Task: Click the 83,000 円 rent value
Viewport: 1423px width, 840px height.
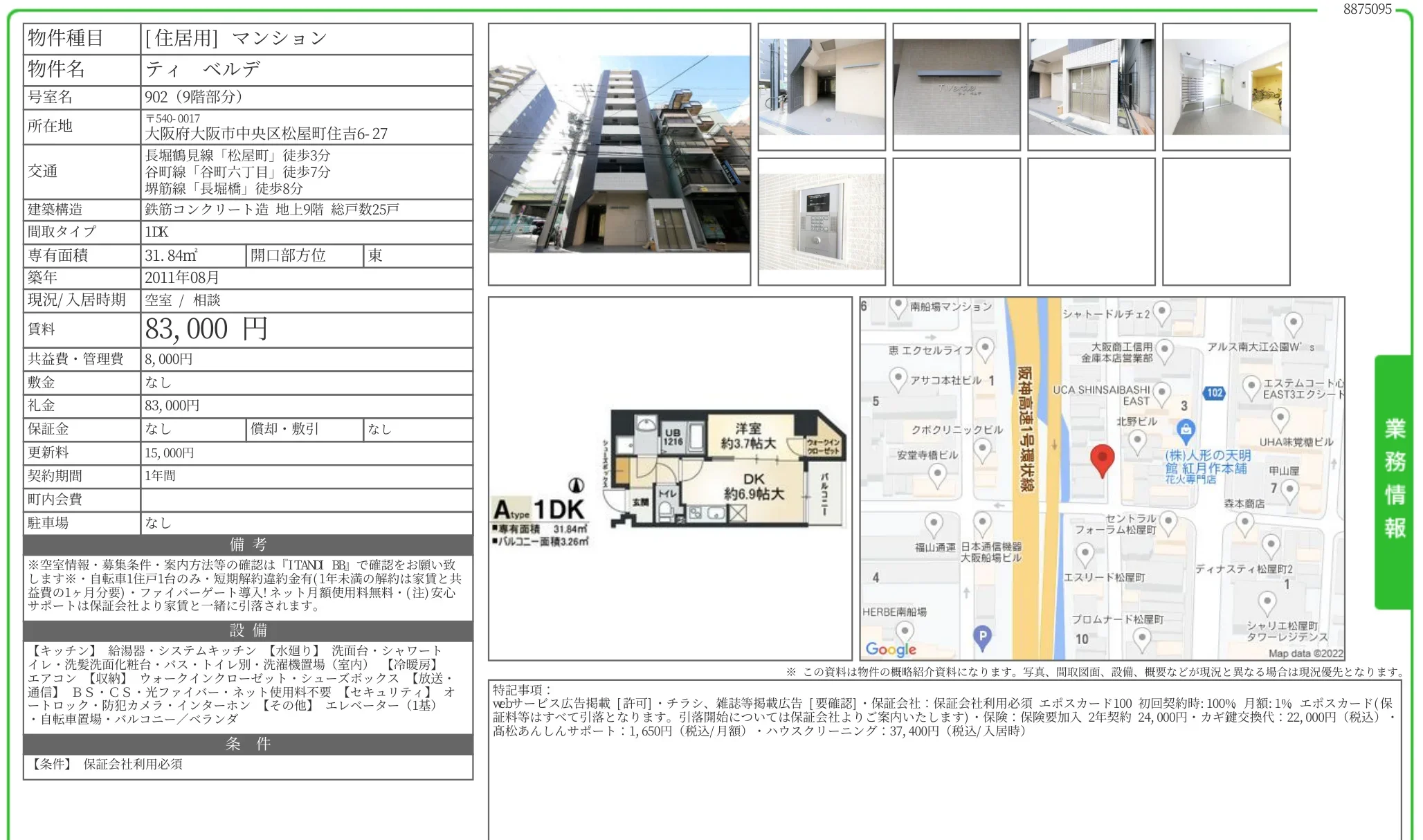Action: (206, 329)
